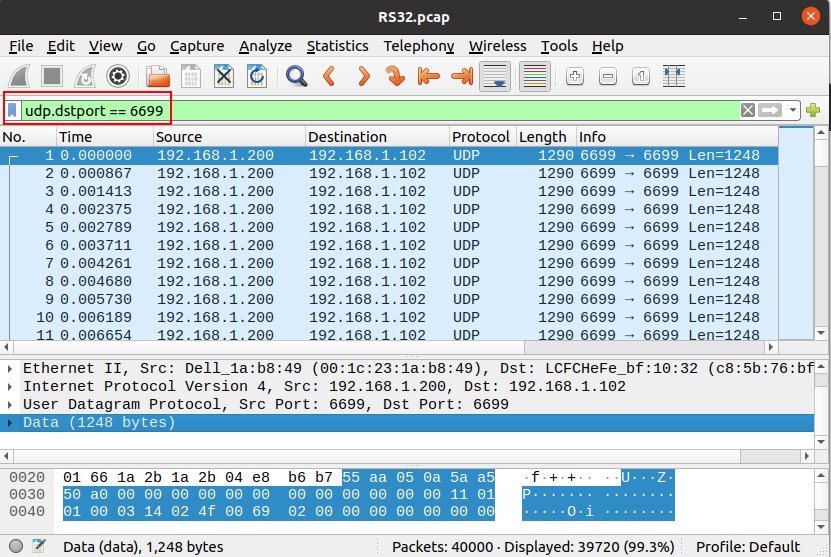Go forward in packet history
Image resolution: width=831 pixels, height=557 pixels.
click(363, 76)
